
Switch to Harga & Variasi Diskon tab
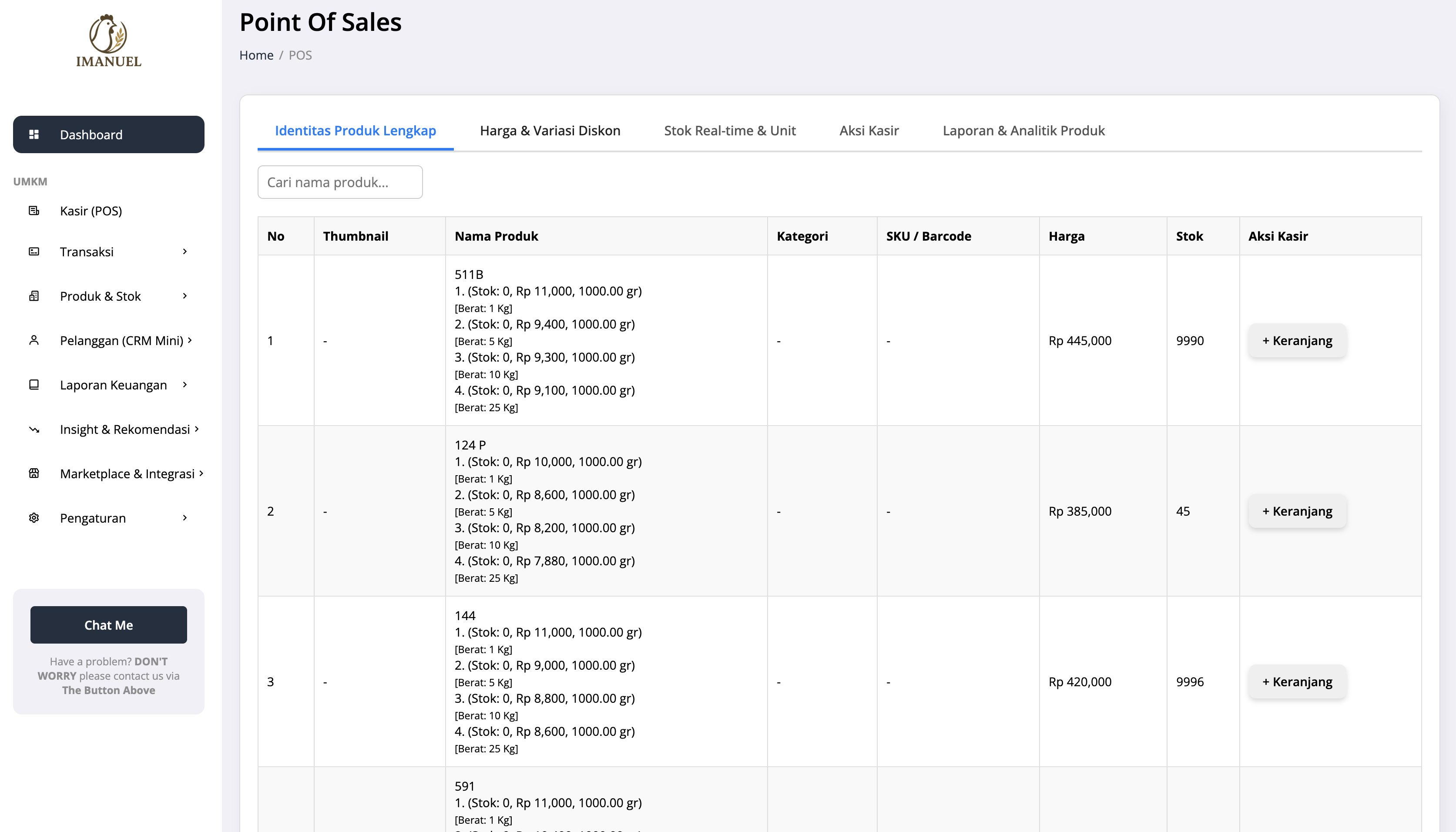[550, 131]
